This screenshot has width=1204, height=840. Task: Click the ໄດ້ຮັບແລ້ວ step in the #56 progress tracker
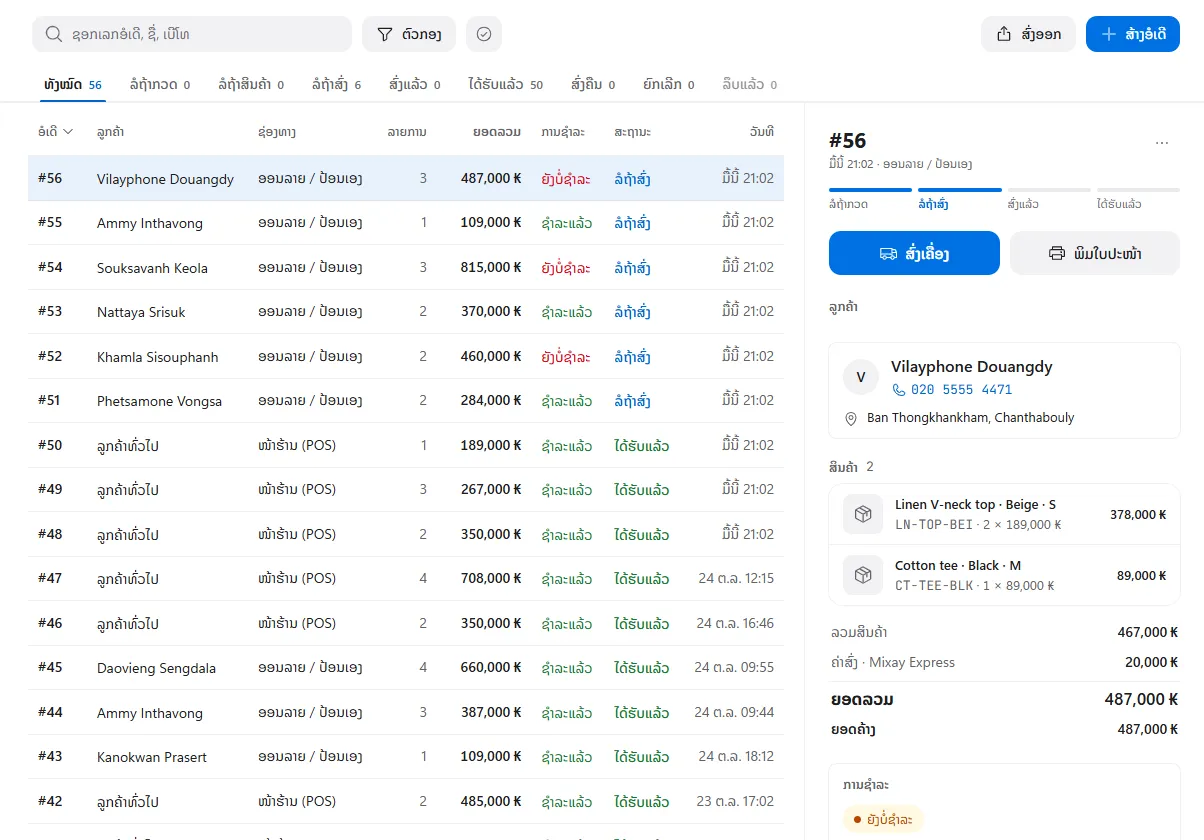[x=1138, y=197]
